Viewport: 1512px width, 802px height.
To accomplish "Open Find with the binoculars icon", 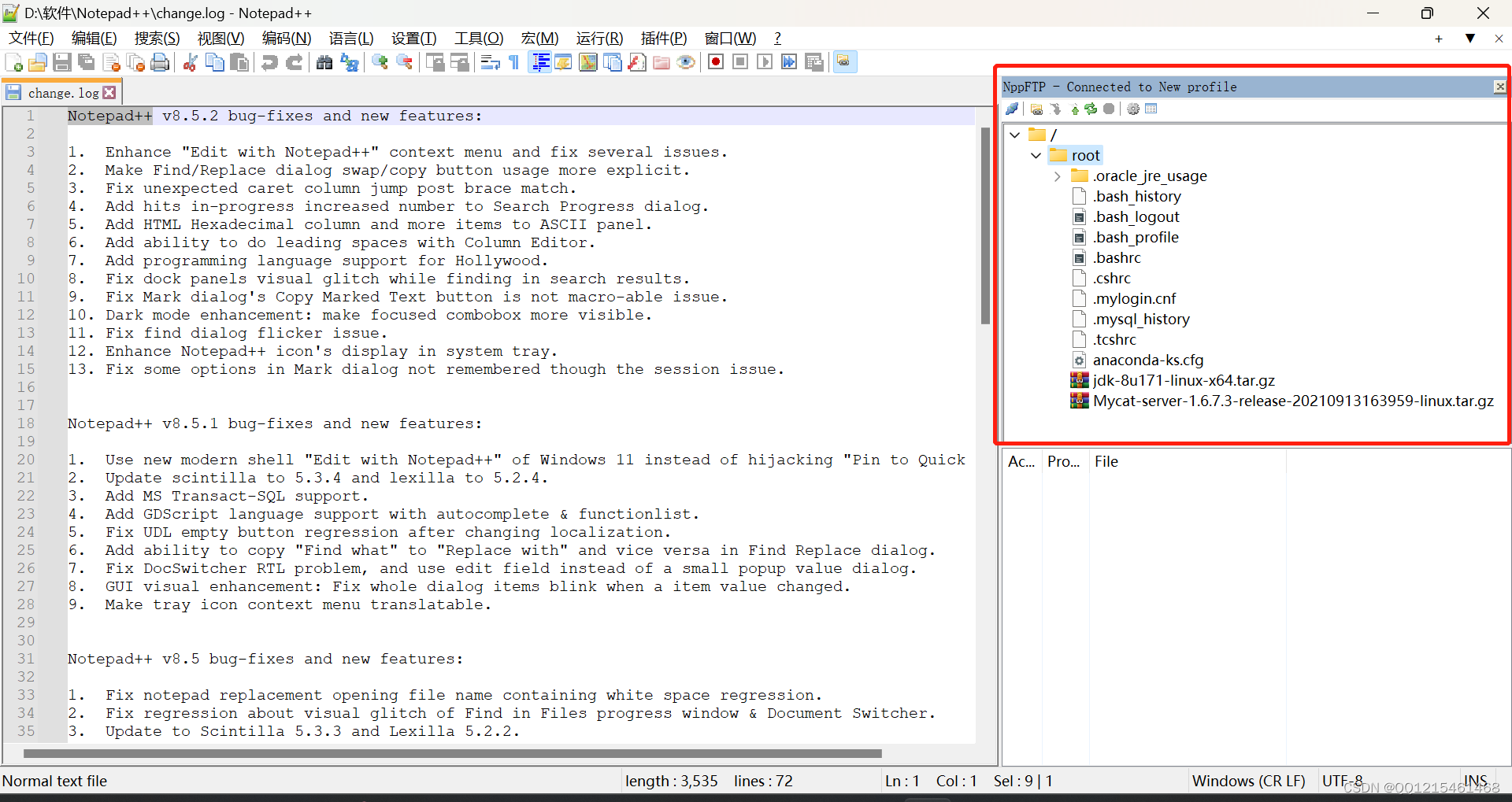I will pyautogui.click(x=324, y=62).
